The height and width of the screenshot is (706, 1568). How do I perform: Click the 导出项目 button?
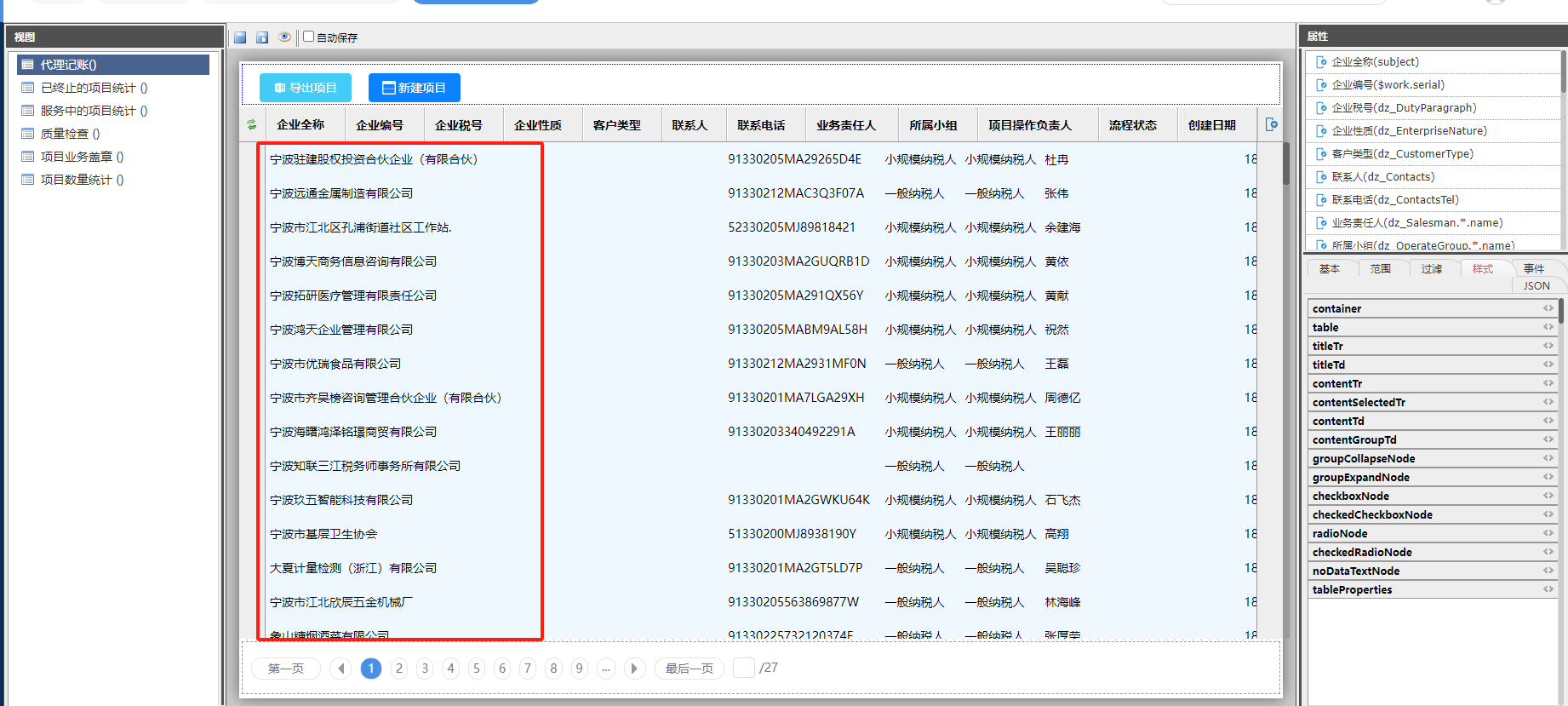pos(306,88)
